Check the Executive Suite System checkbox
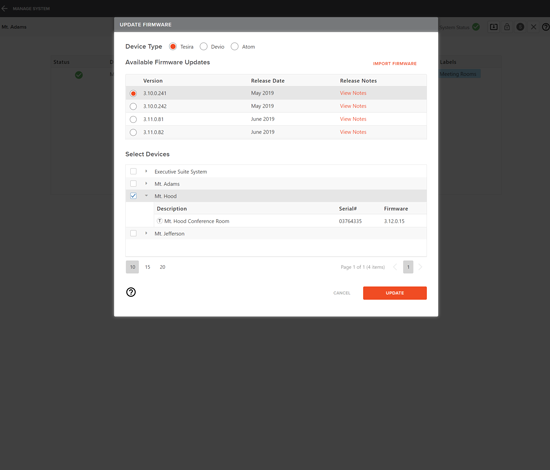The image size is (550, 470). click(x=133, y=172)
